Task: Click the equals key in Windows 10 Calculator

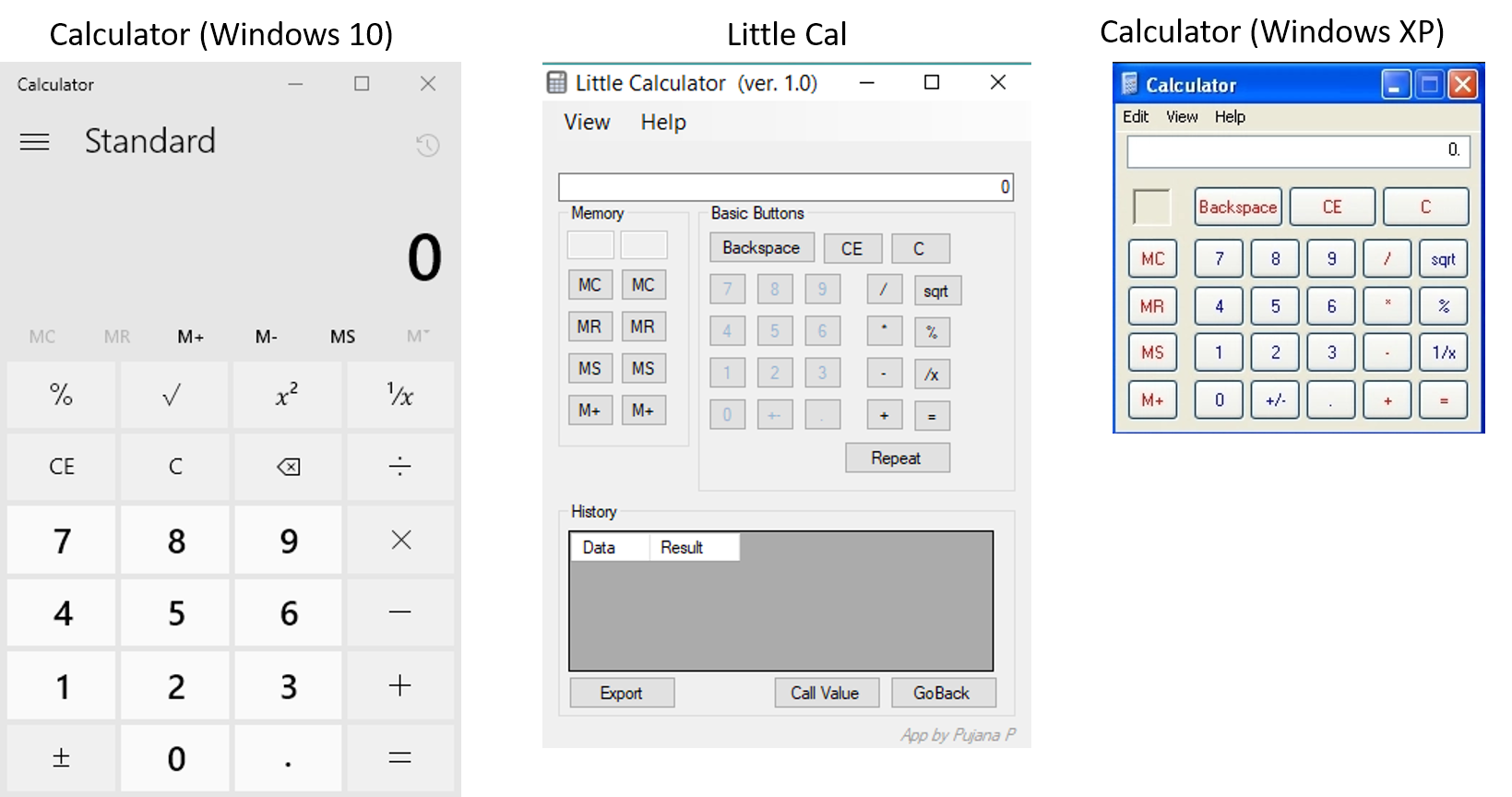Action: [400, 758]
